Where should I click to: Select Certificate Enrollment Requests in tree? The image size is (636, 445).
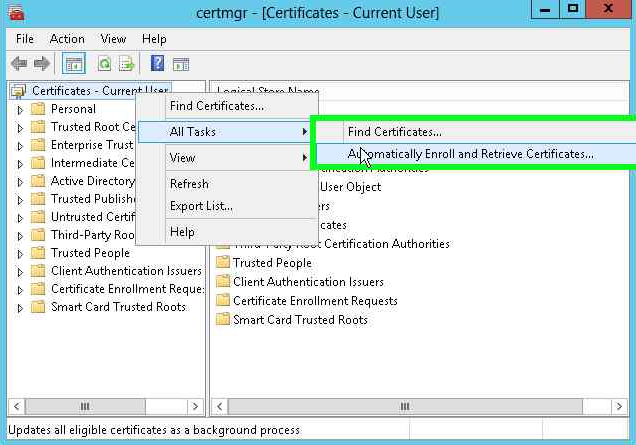coord(127,289)
